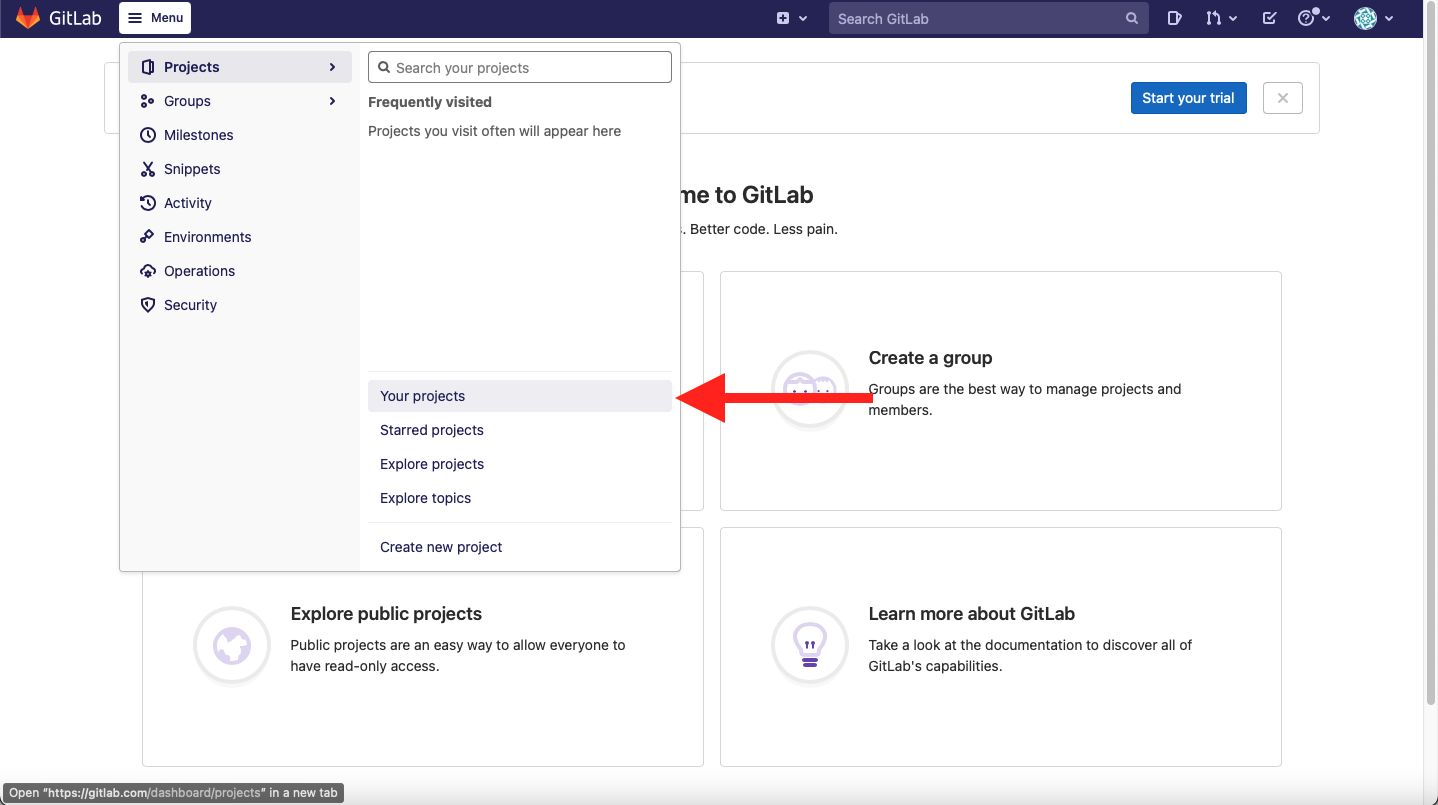Screen dimensions: 1438x805
Task: Open the Create a group card
Action: coord(1001,391)
